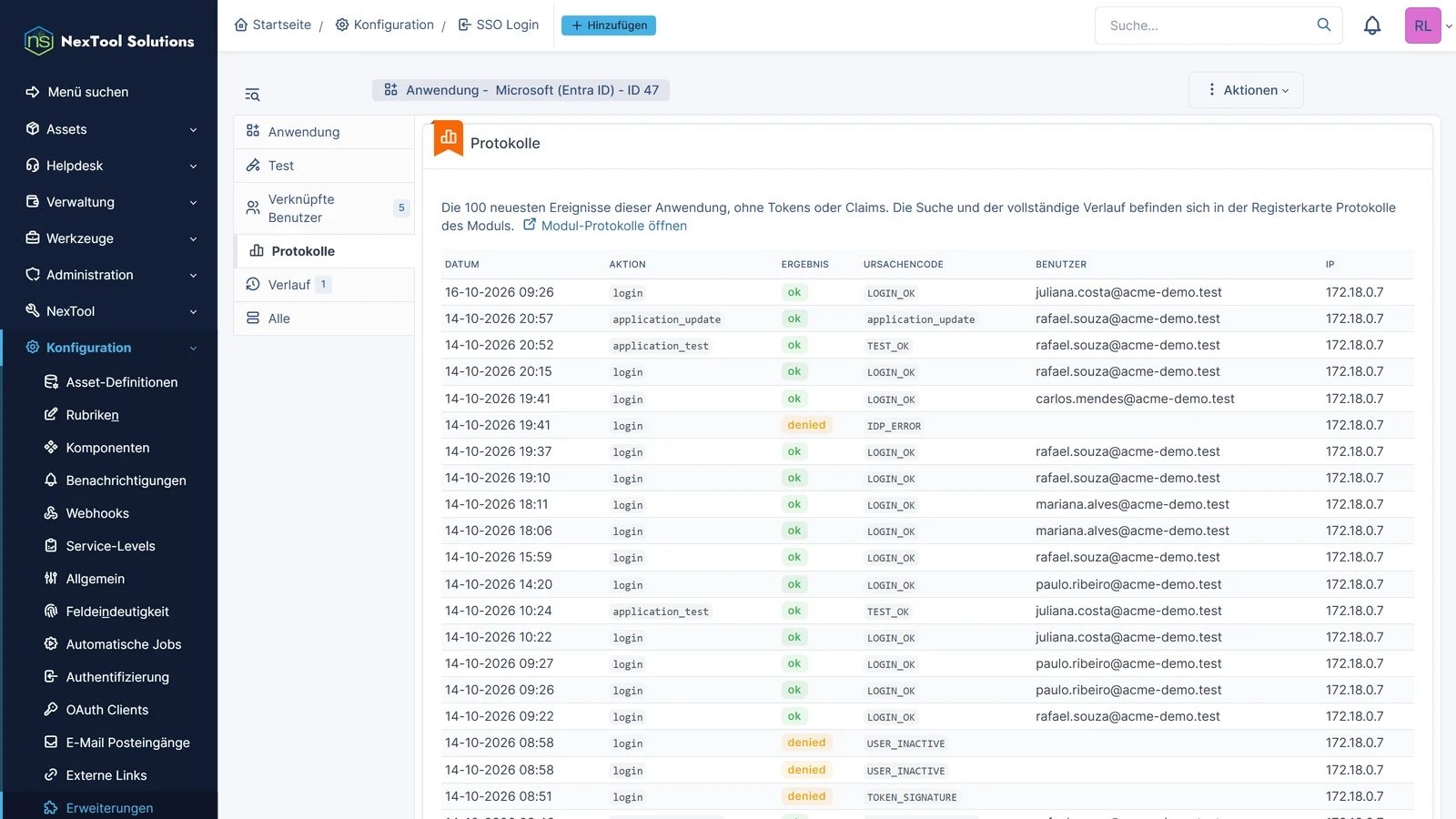Click the Komponenten icon
The image size is (1456, 819).
(51, 448)
